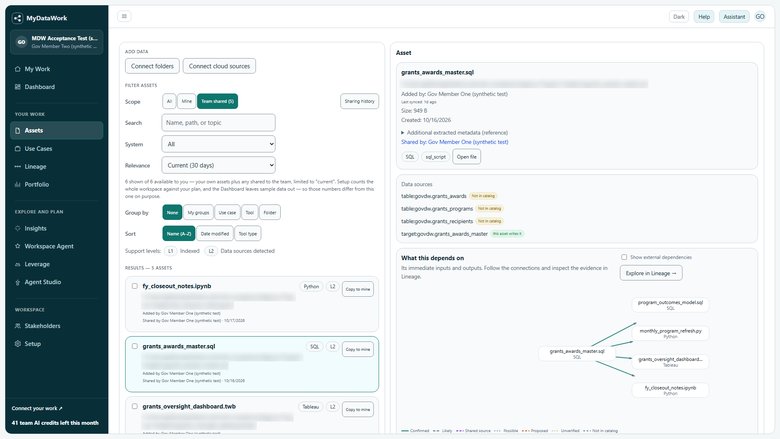Open Help from top bar
Viewport: 780px width, 439px height.
point(704,17)
